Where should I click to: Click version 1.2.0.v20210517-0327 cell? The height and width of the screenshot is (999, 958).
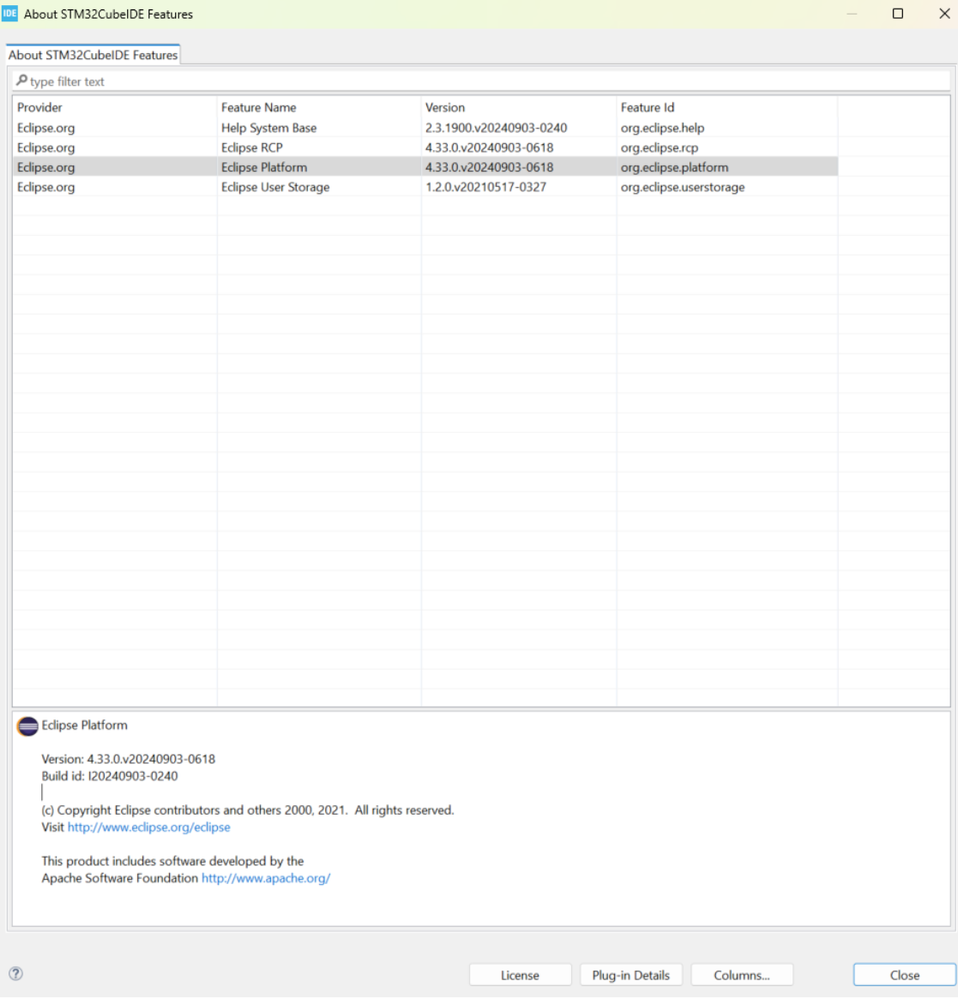485,187
